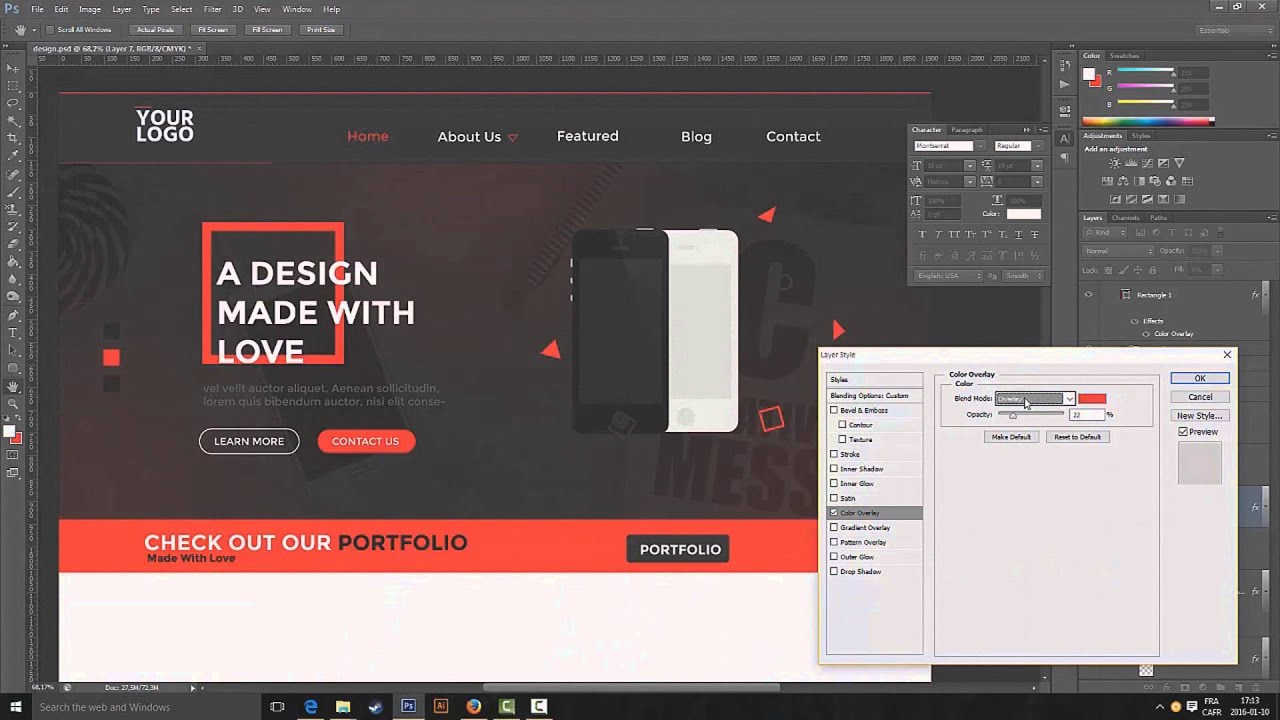Click Cancel in Layer Style dialog
This screenshot has height=720, width=1280.
(x=1200, y=397)
